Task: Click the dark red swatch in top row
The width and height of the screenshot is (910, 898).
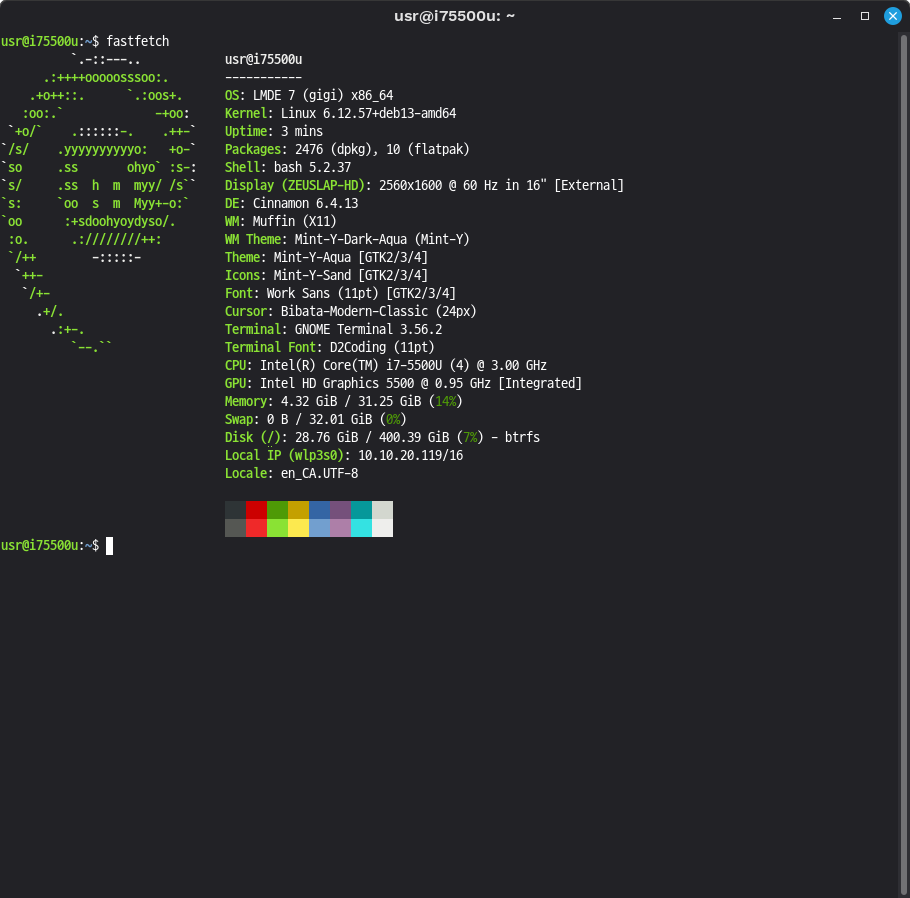Action: 256,510
